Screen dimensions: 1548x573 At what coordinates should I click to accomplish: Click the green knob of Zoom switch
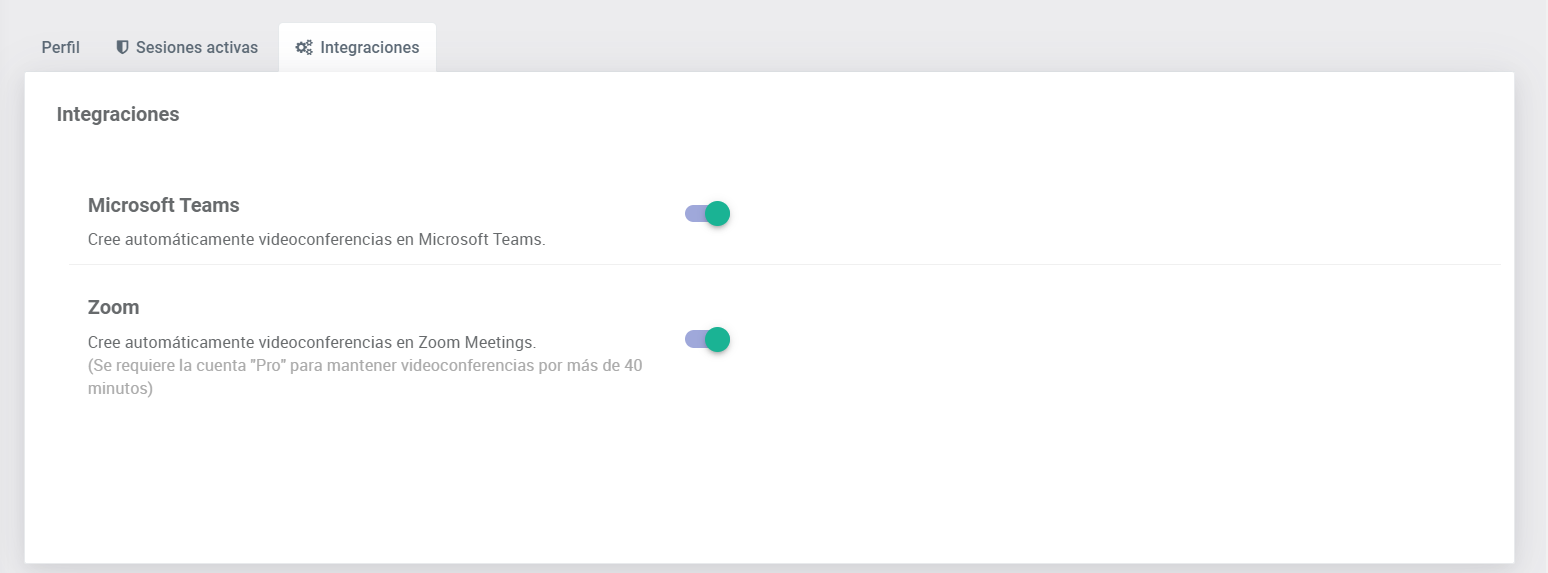coord(717,339)
